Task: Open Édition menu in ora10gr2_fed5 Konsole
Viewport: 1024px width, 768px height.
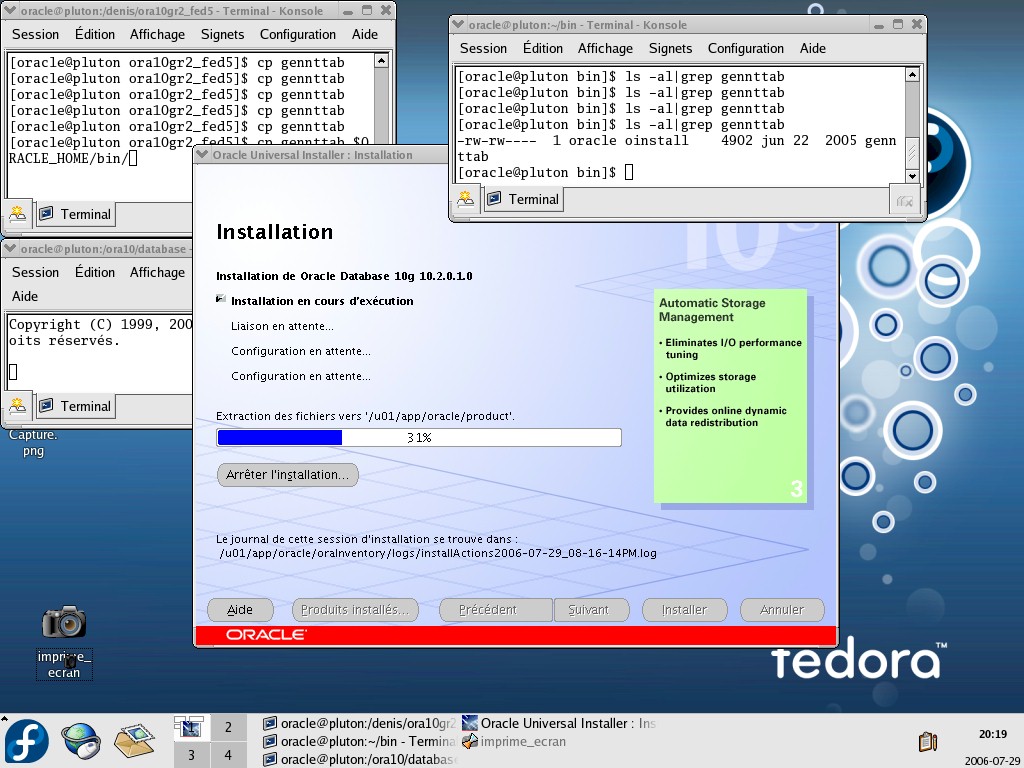Action: click(x=95, y=34)
